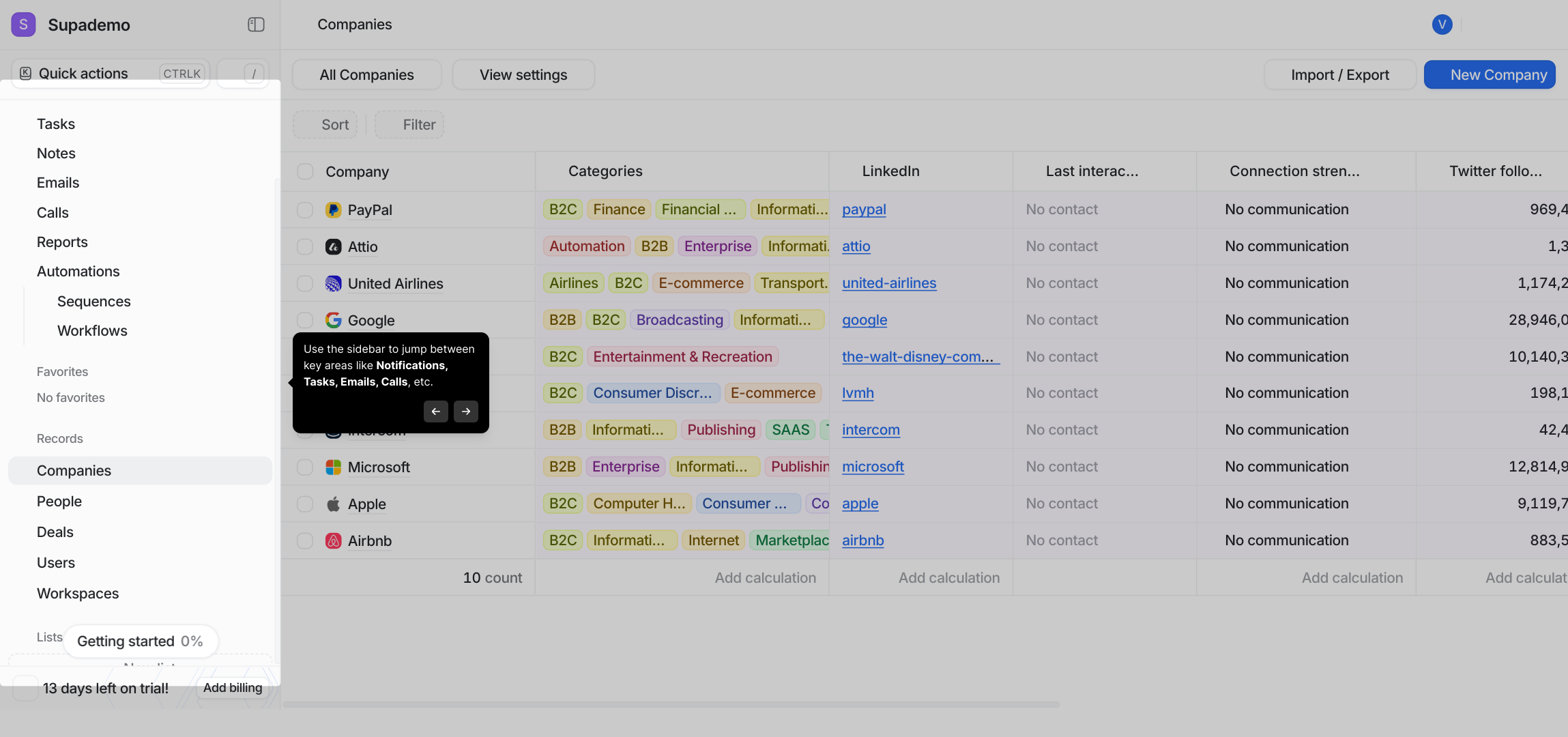1568x737 pixels.
Task: Go to previous tooltip step arrow
Action: click(436, 411)
